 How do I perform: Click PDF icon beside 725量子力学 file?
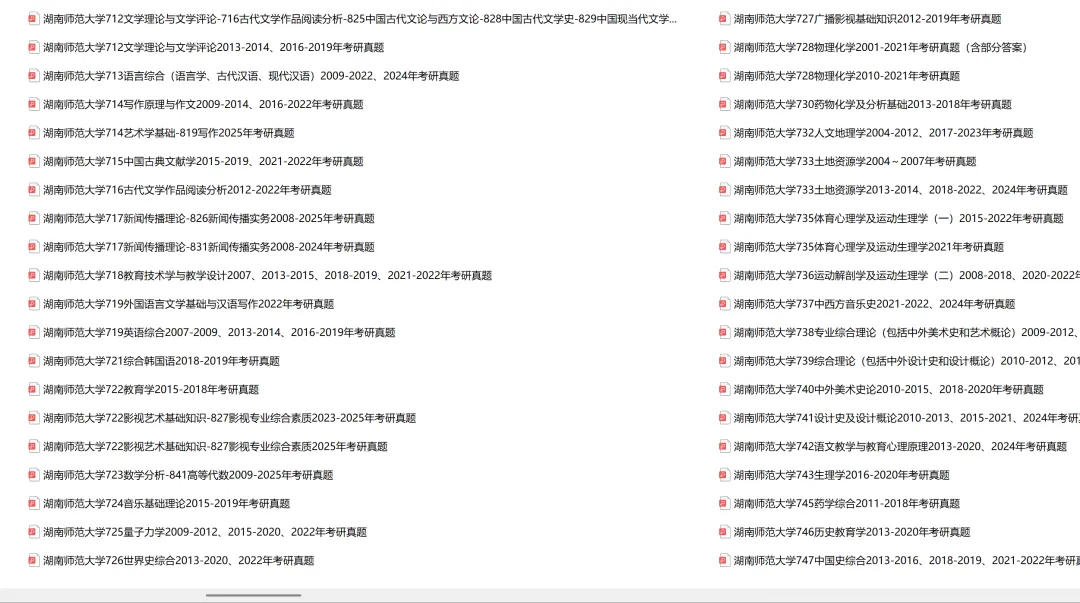(x=33, y=532)
